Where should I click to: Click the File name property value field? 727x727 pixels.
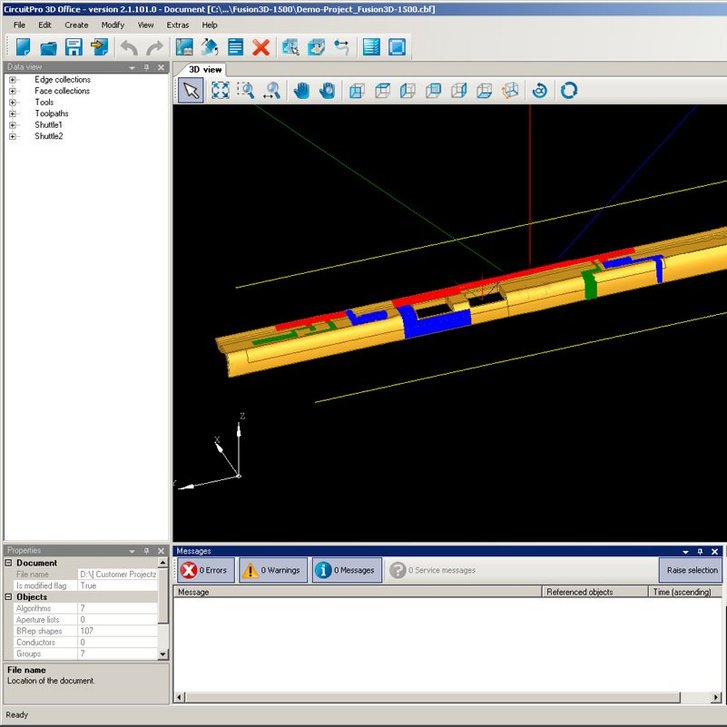tap(117, 574)
